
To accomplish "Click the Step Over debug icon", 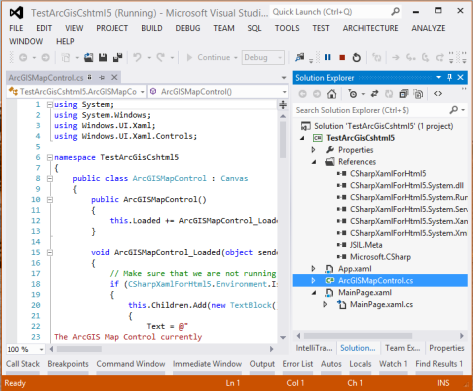I will pos(425,58).
